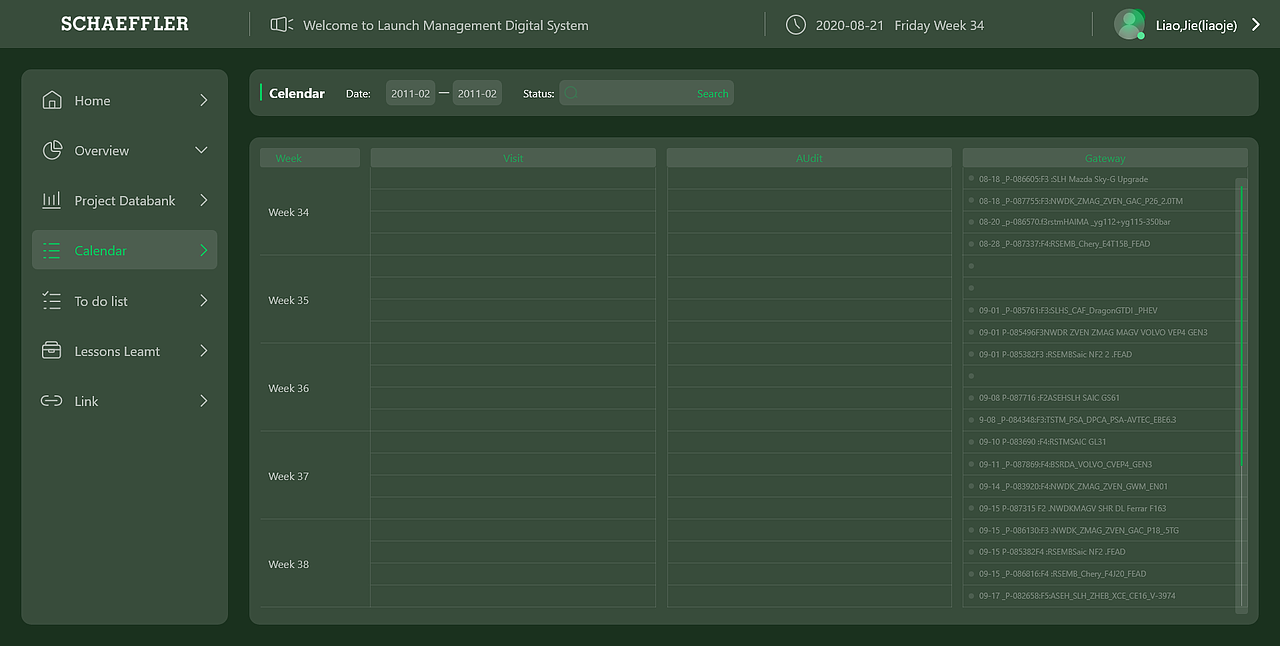Expand the To do list chevron

point(204,301)
